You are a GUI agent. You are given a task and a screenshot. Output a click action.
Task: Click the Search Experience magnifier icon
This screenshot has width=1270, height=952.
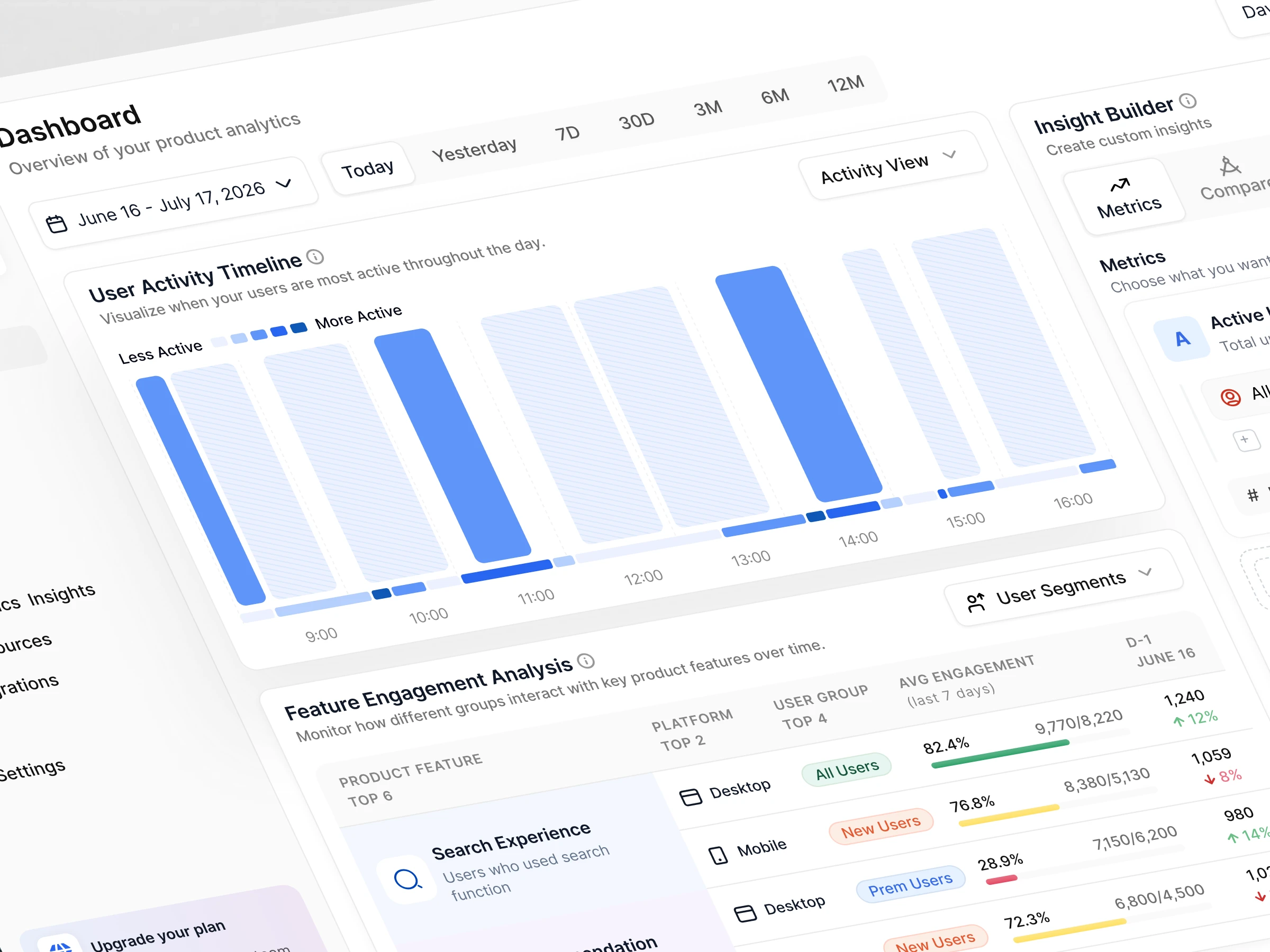tap(407, 879)
